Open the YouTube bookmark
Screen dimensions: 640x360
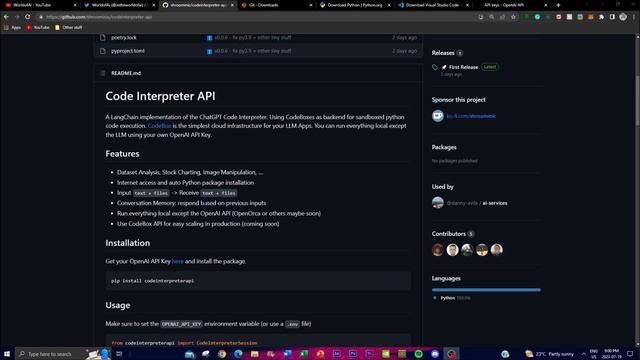[38, 27]
